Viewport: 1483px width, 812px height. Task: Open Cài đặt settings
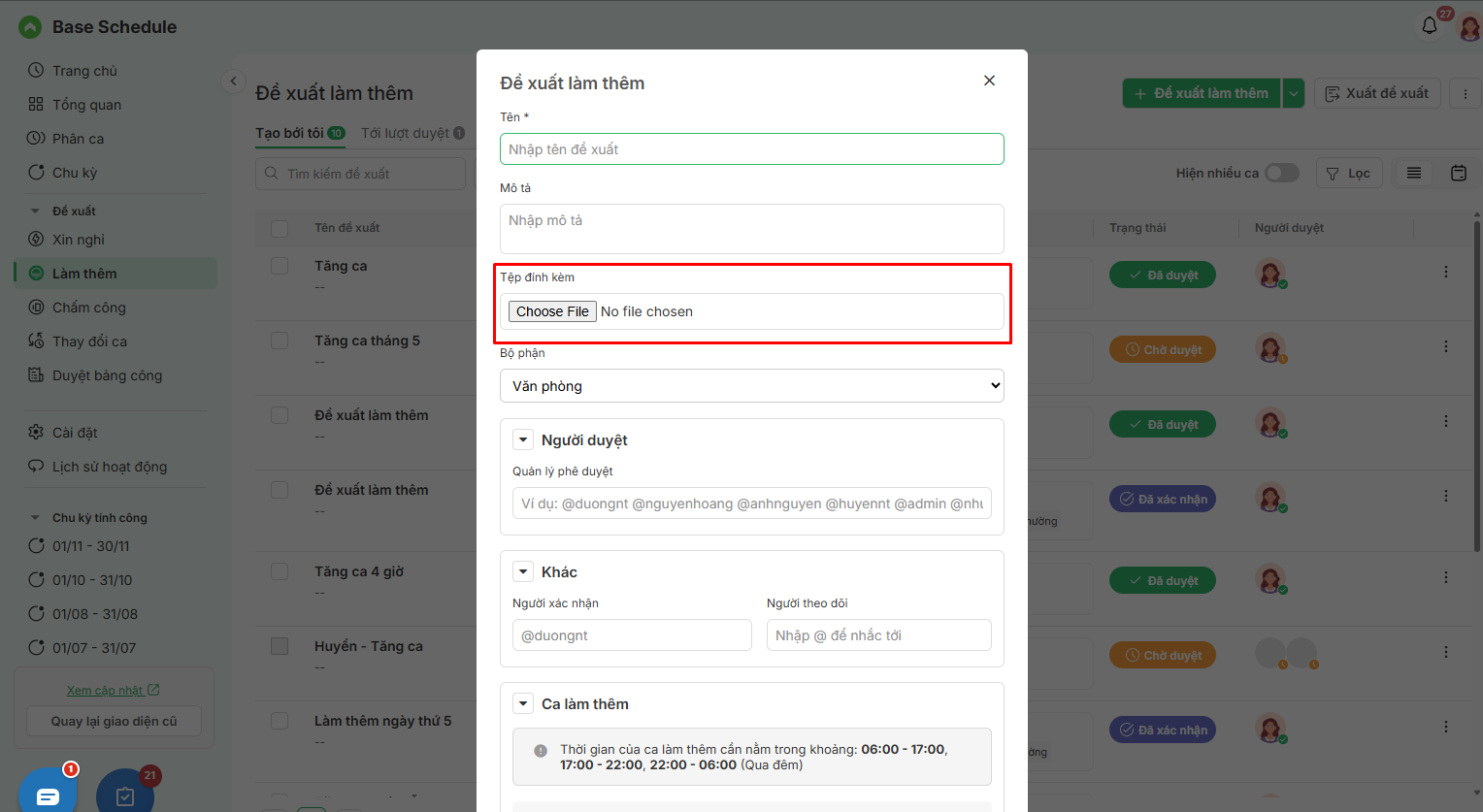point(75,433)
